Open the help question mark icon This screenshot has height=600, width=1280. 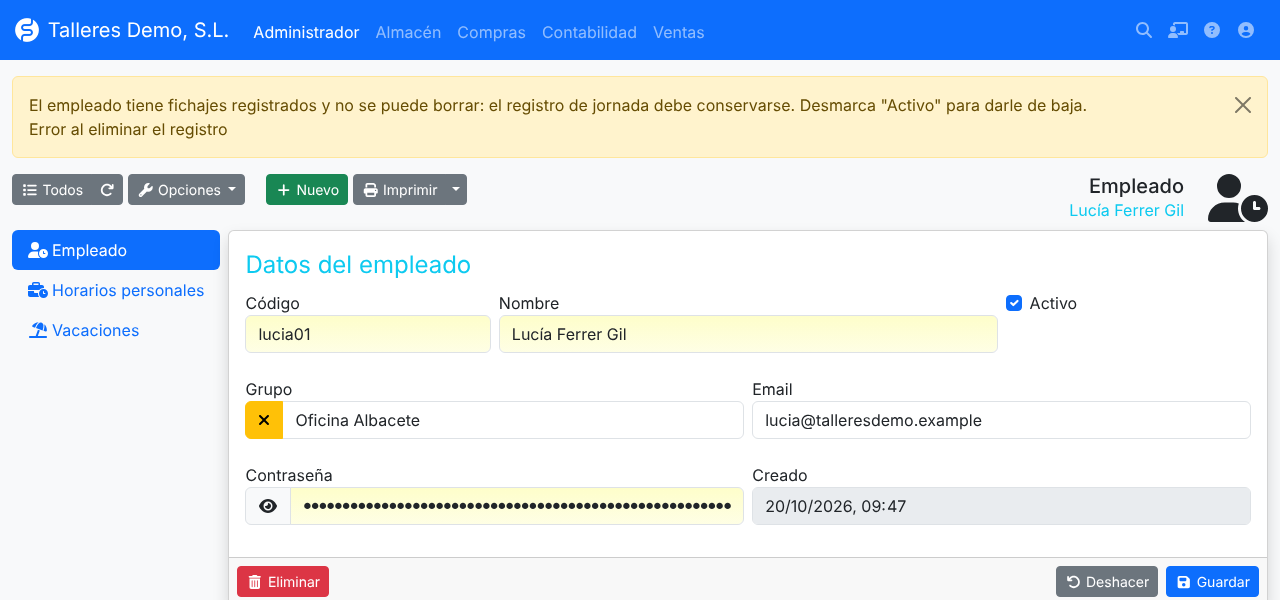1212,30
